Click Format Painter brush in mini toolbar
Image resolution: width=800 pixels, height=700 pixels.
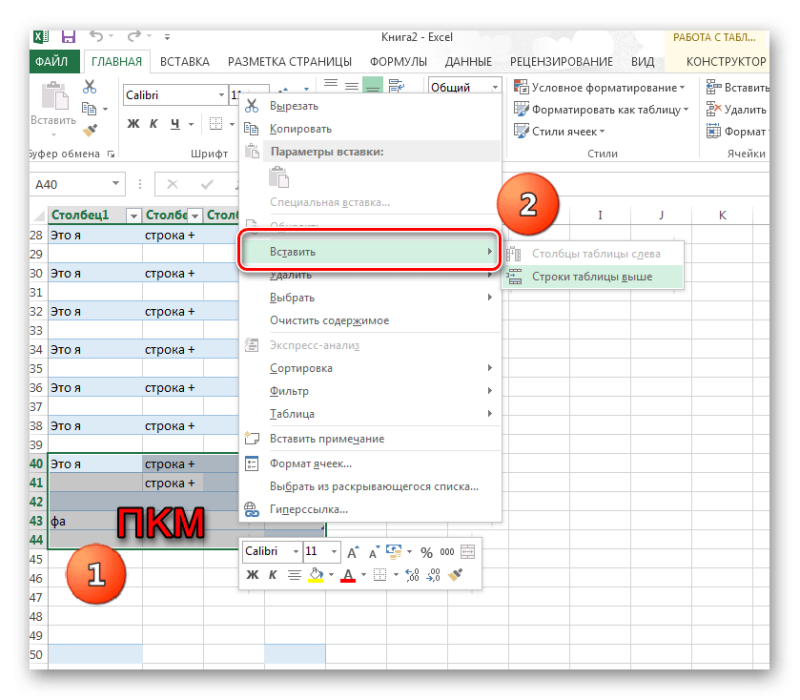click(456, 574)
